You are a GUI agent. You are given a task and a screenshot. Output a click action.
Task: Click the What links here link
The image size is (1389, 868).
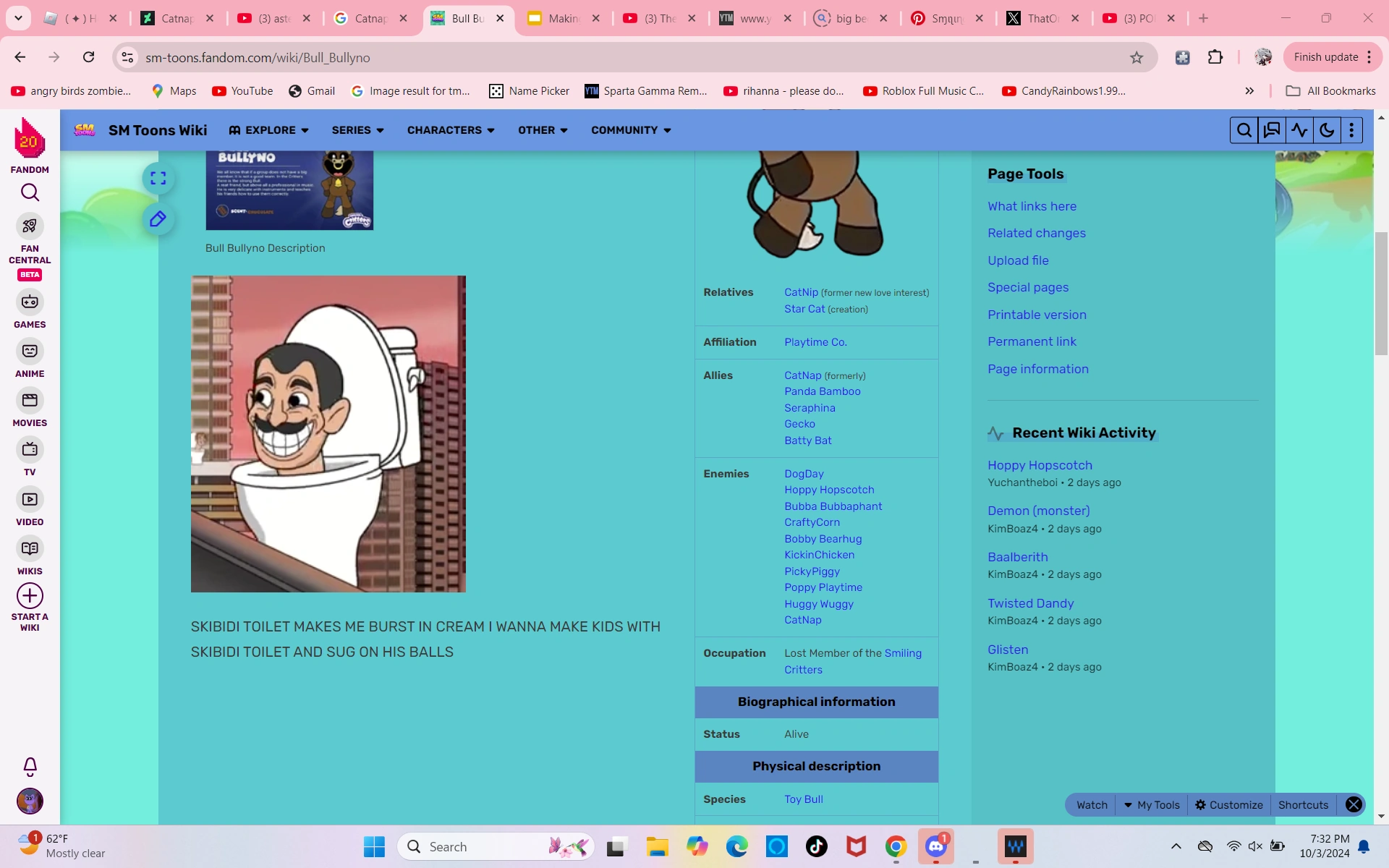pos(1032,206)
